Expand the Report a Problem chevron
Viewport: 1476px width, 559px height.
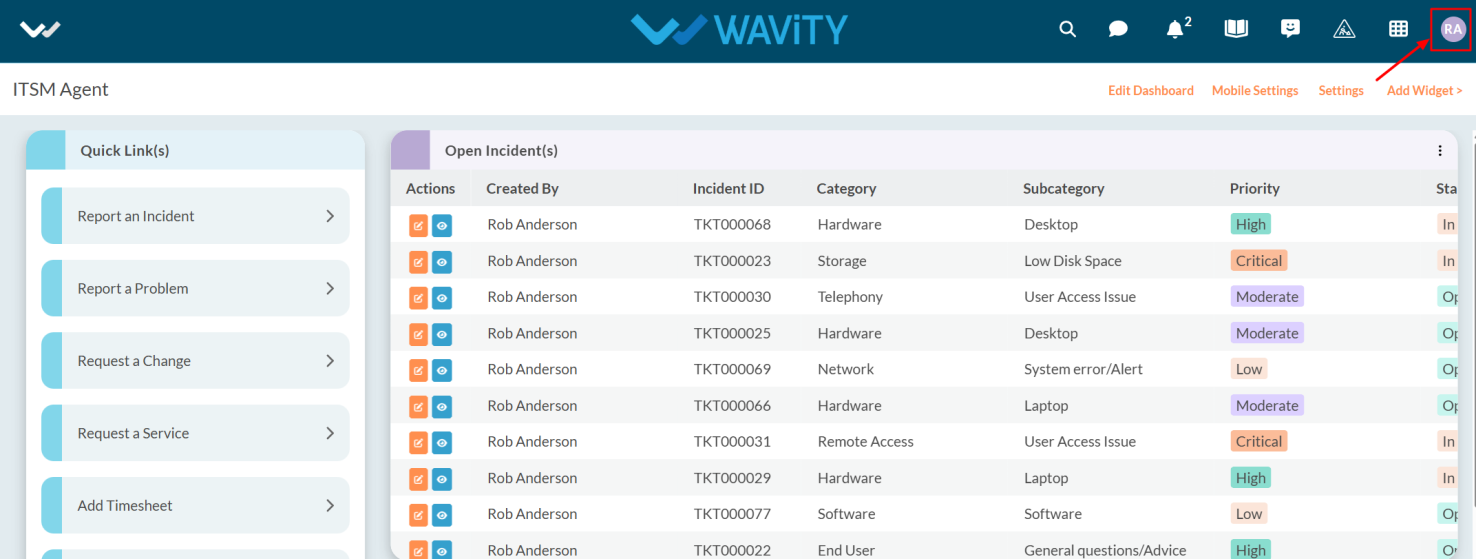330,288
